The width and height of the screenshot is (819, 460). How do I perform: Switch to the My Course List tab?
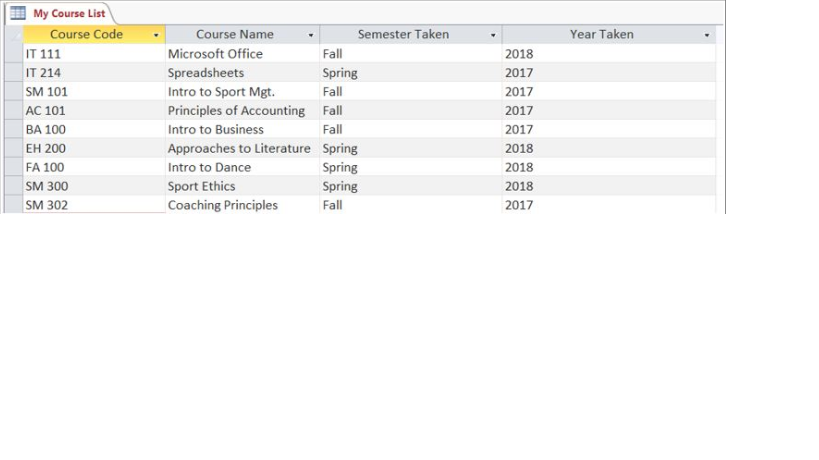coord(68,14)
